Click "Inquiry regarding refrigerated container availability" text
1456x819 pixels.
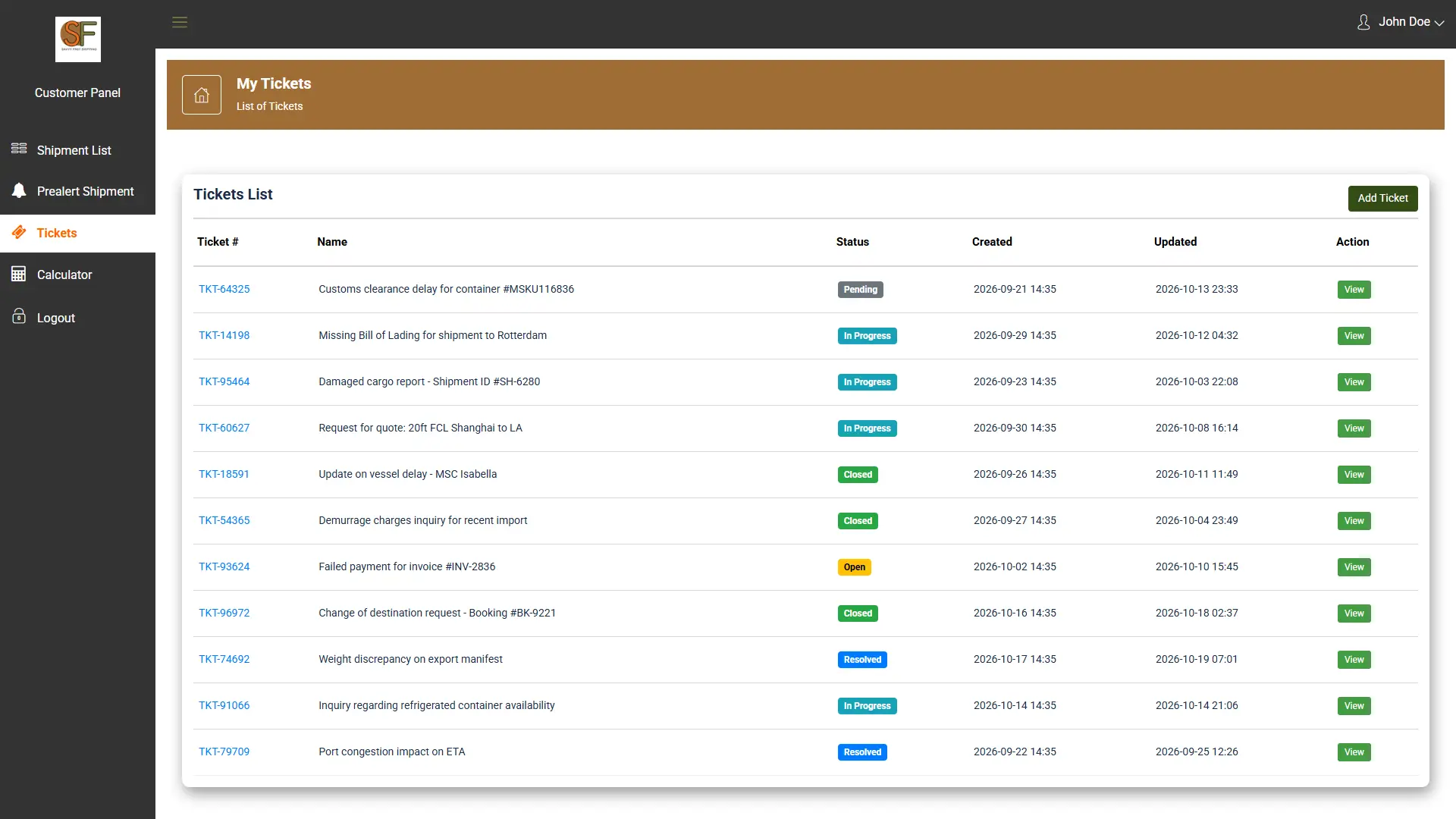(x=437, y=705)
